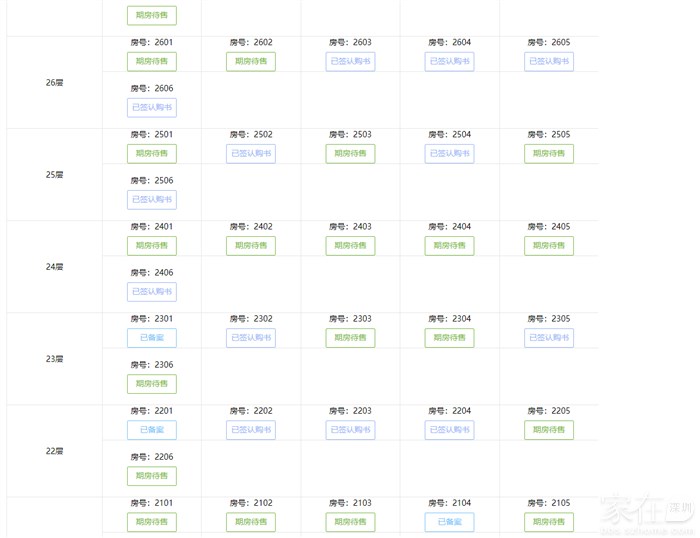
Task: Click 期房待售 button for room 2304
Action: (450, 338)
